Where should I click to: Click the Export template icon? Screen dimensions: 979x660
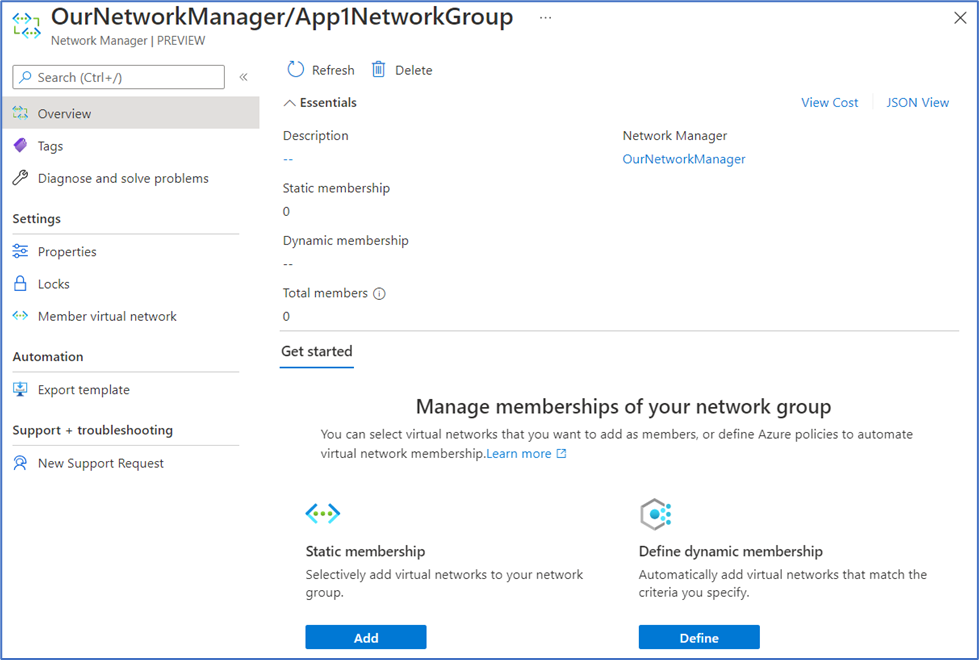20,390
